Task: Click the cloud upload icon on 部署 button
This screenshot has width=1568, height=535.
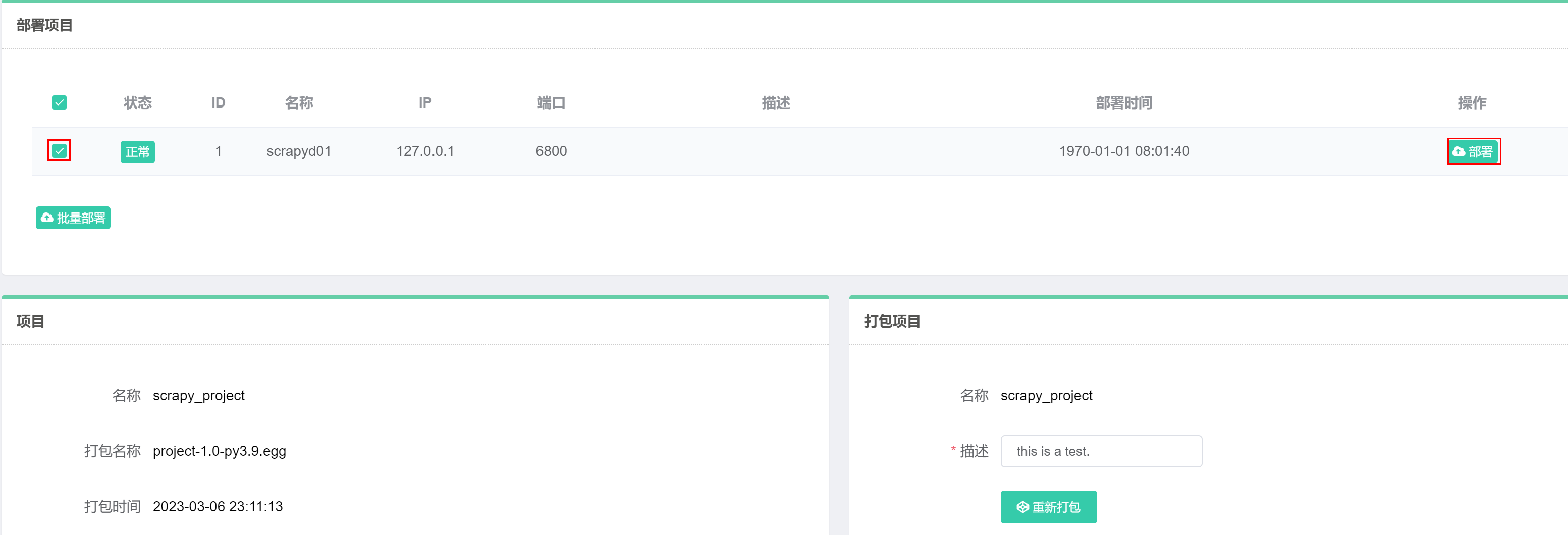Action: coord(1458,151)
